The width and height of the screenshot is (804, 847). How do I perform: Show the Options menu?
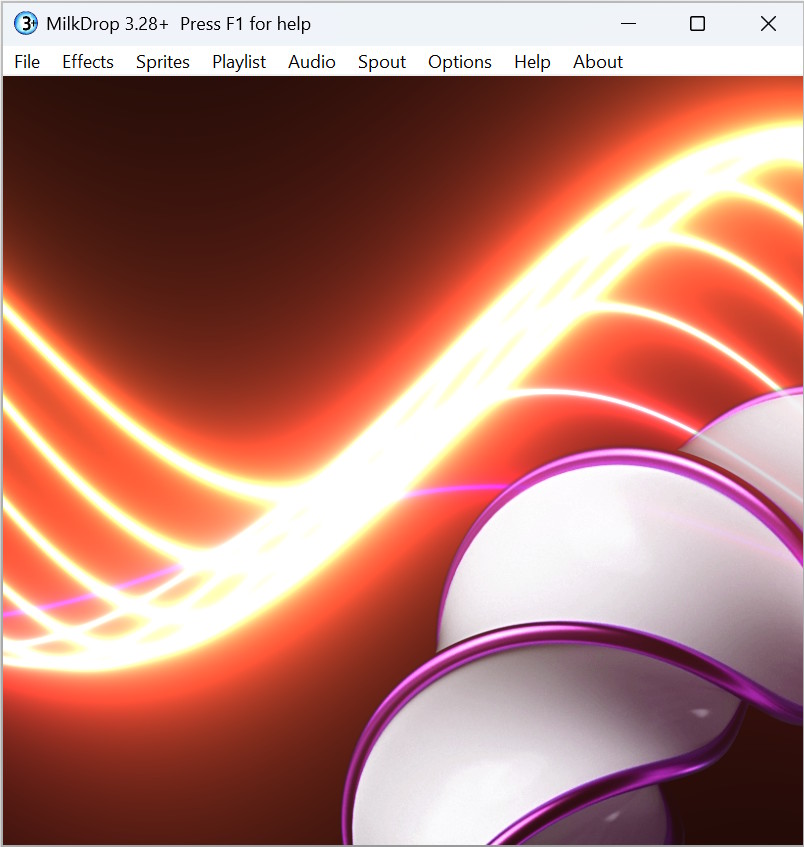click(460, 62)
